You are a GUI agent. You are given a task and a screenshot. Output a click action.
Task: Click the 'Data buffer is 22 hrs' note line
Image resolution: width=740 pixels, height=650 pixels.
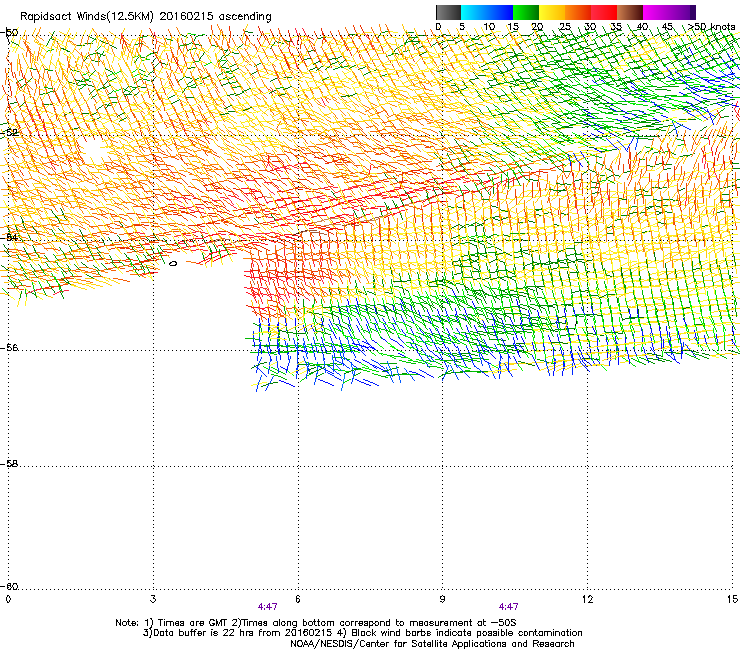coord(362,633)
